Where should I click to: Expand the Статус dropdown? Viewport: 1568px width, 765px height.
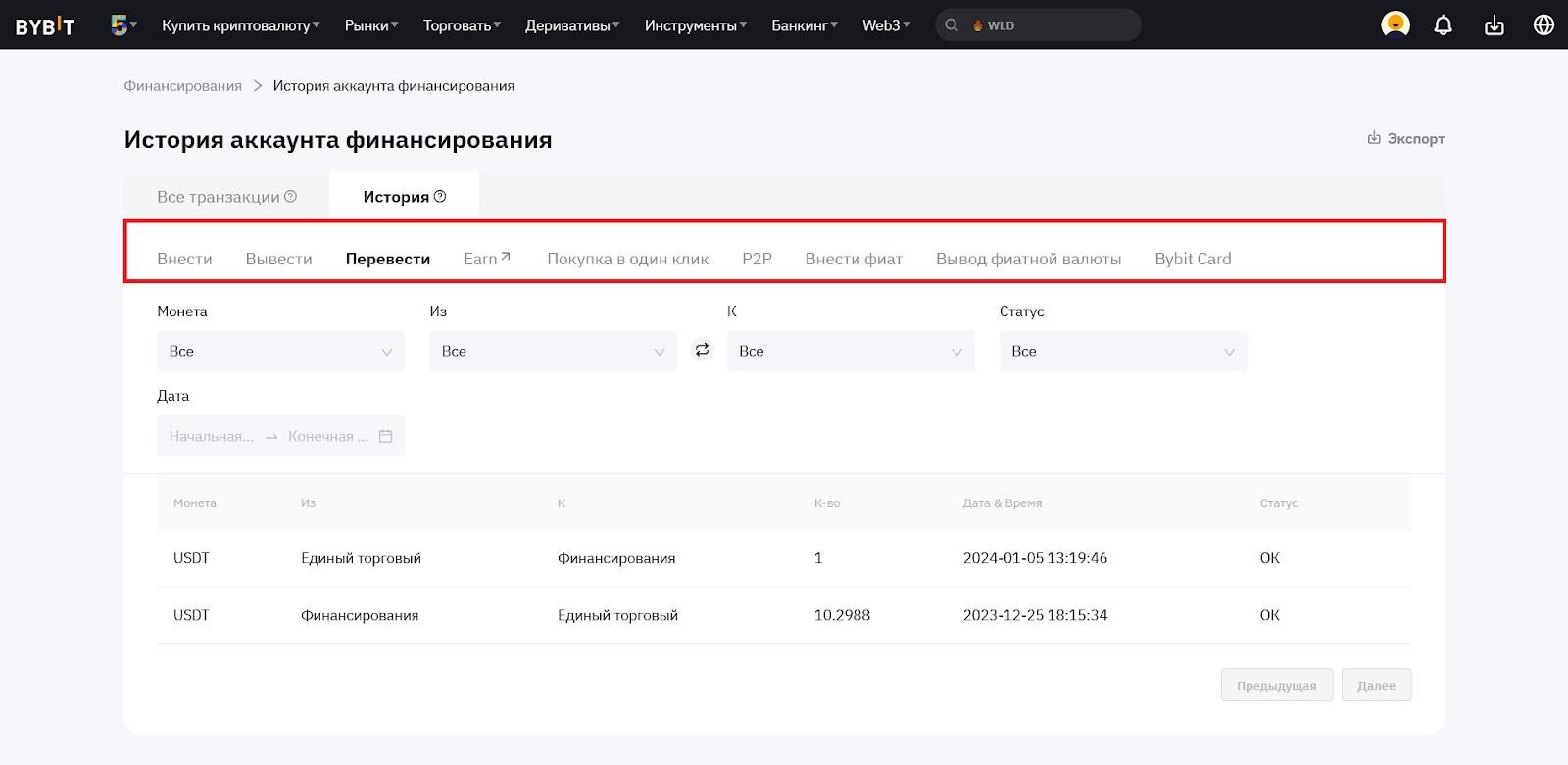1123,351
